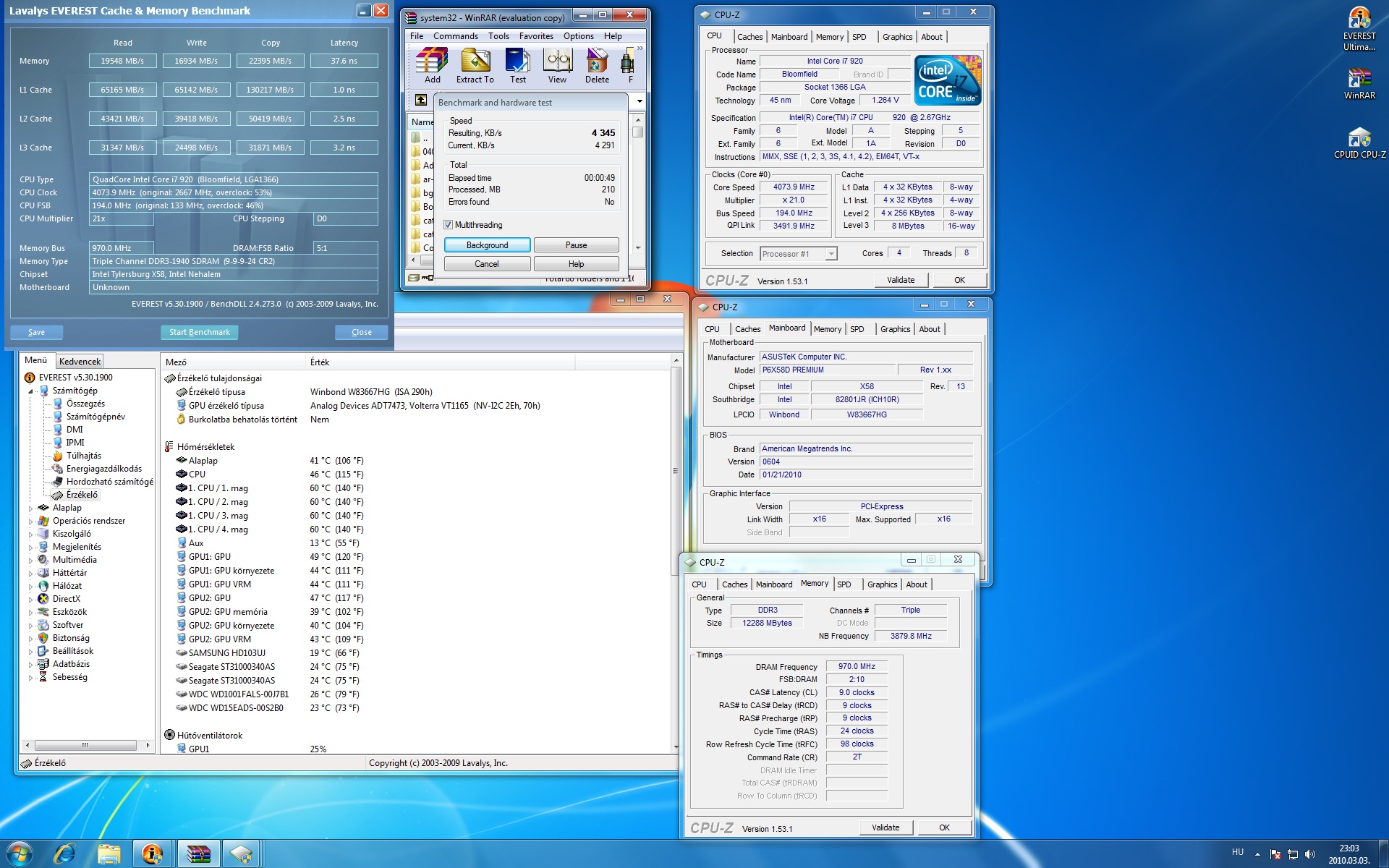Expand the Kiszolgáló tree node
The image size is (1389, 868).
click(31, 535)
